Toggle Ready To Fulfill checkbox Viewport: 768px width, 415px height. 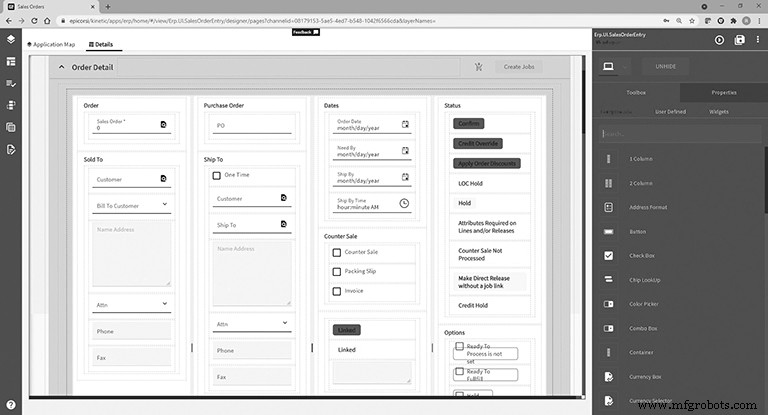pyautogui.click(x=459, y=371)
